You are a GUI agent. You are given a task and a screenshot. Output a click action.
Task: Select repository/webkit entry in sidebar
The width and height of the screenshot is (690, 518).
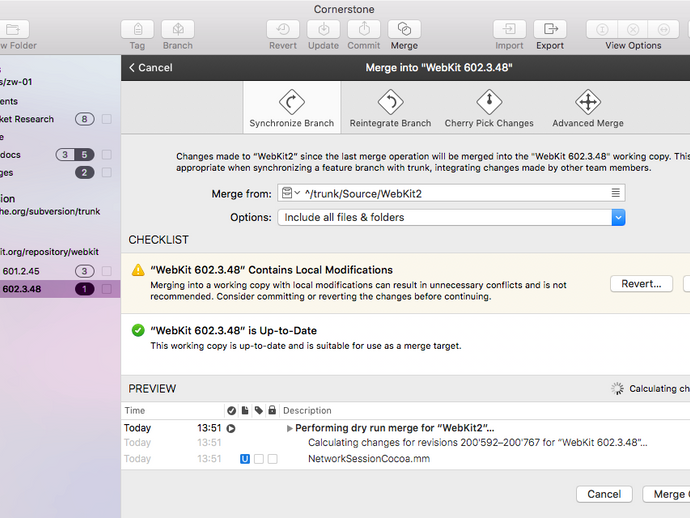[x=49, y=252]
